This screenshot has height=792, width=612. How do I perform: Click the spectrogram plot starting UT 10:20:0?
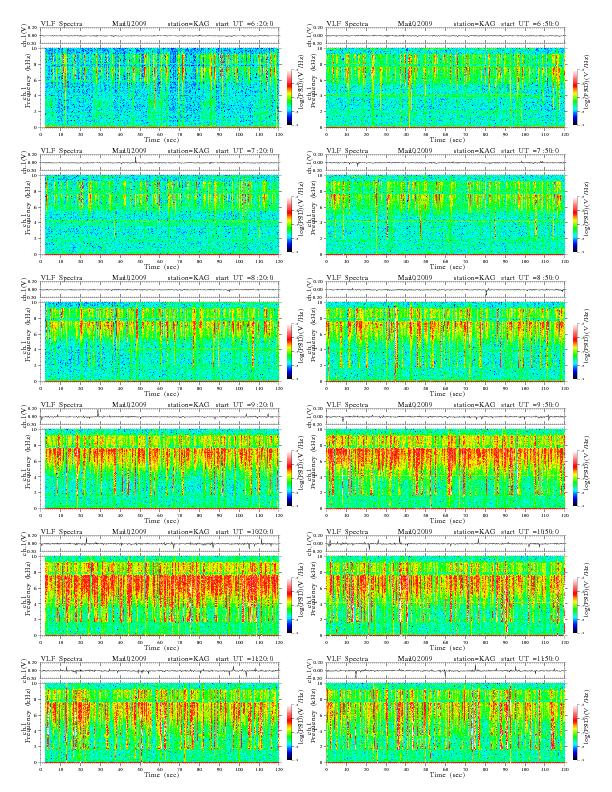pyautogui.click(x=160, y=596)
